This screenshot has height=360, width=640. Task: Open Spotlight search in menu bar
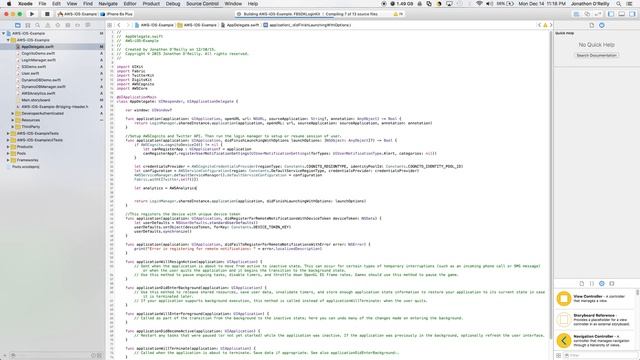click(x=619, y=4)
